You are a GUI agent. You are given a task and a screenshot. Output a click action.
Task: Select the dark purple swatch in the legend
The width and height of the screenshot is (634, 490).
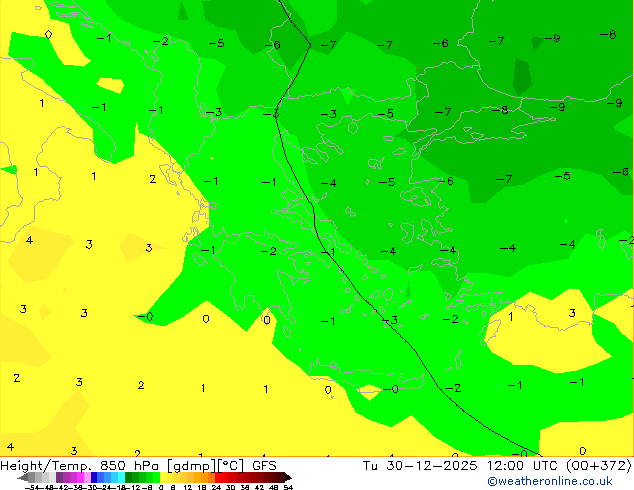click(x=59, y=477)
